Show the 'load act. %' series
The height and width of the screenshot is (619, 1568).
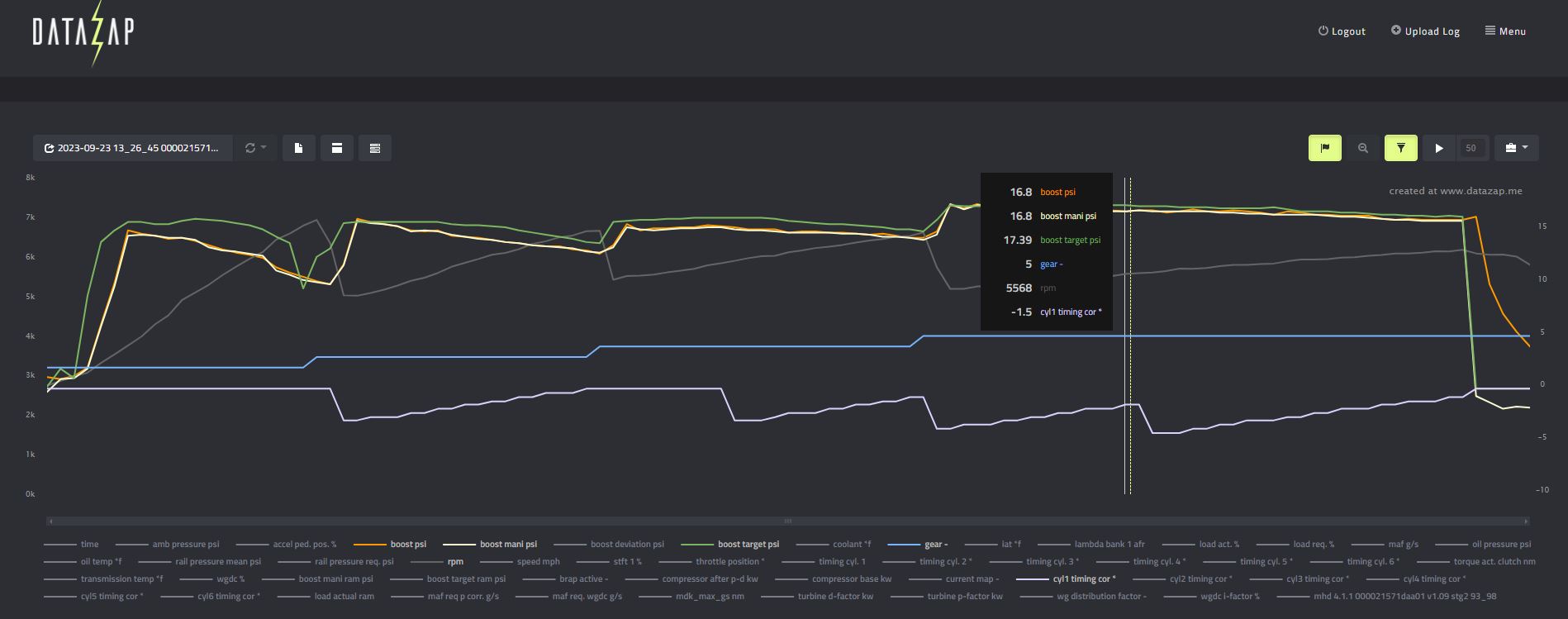point(1201,545)
